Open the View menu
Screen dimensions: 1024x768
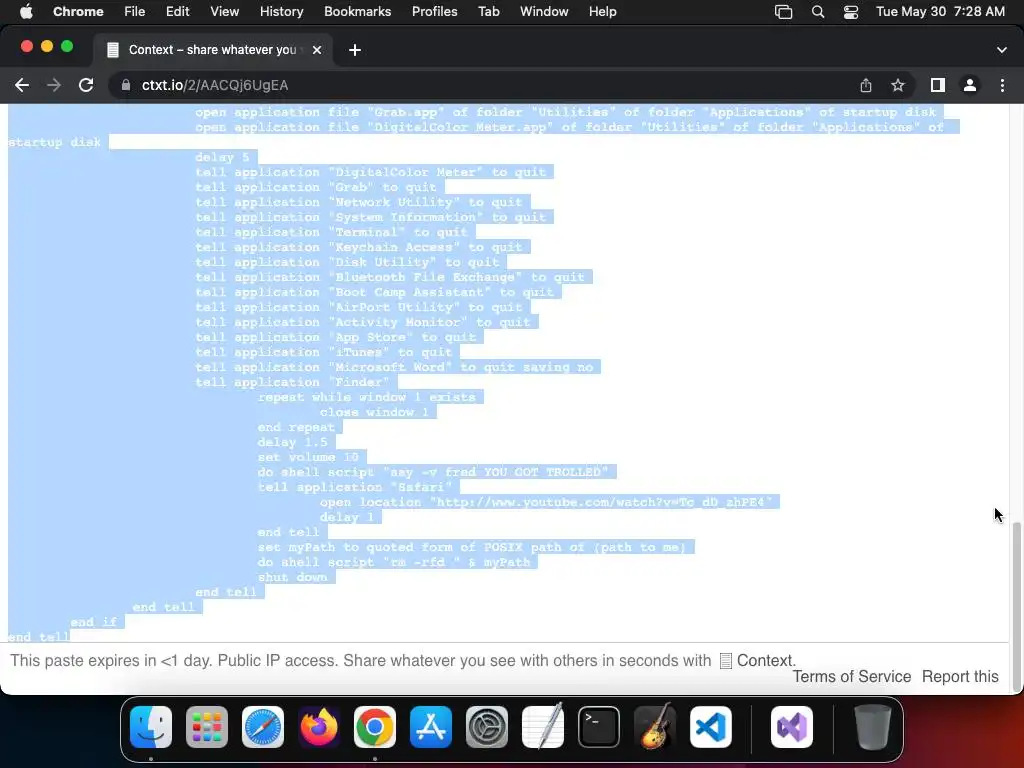point(224,11)
